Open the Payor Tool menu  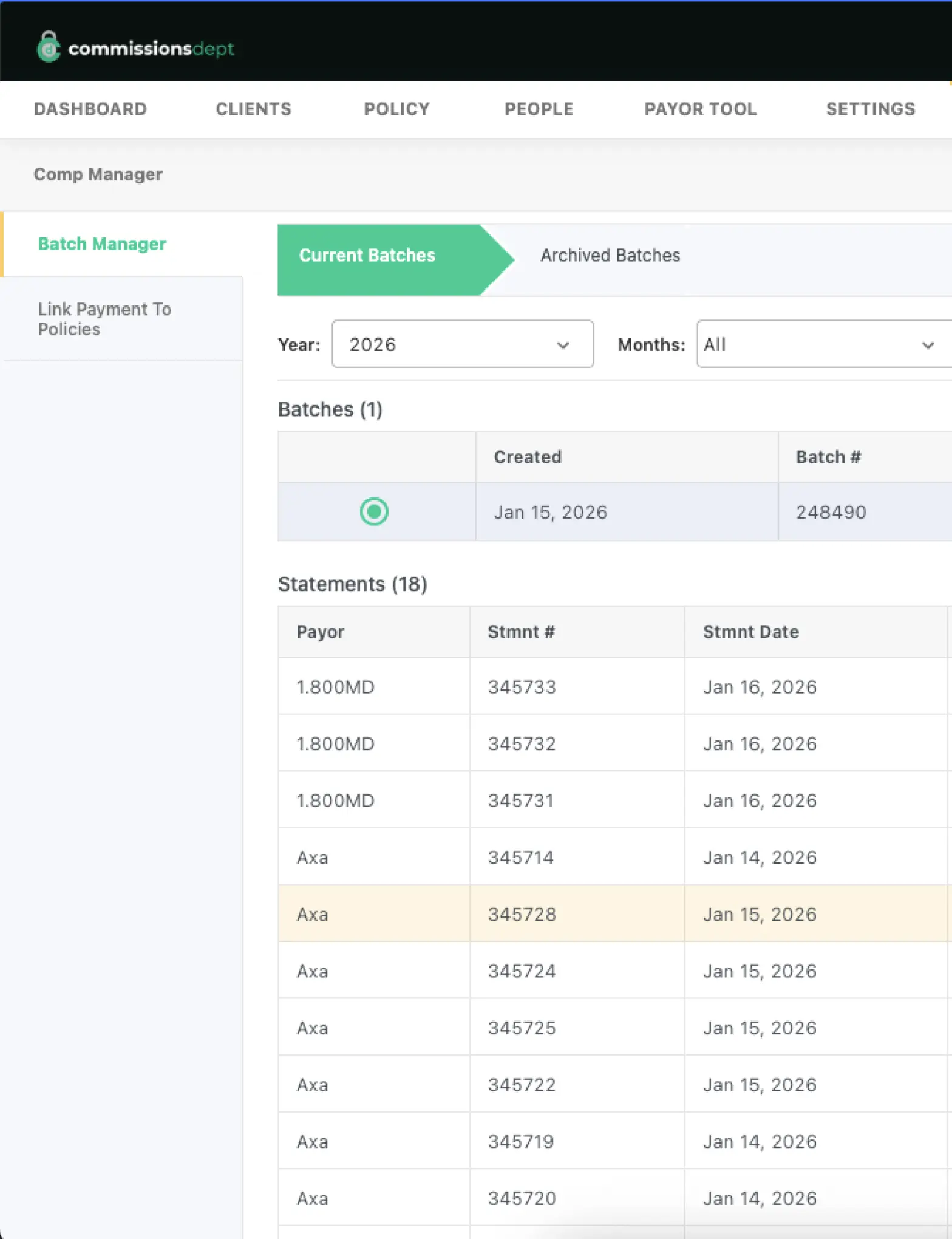point(700,109)
